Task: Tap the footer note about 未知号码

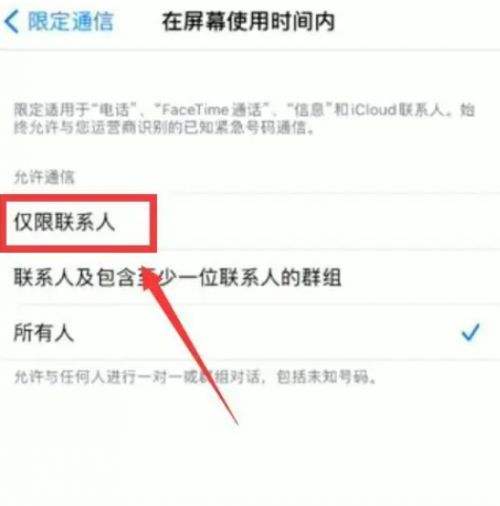Action: [x=195, y=377]
